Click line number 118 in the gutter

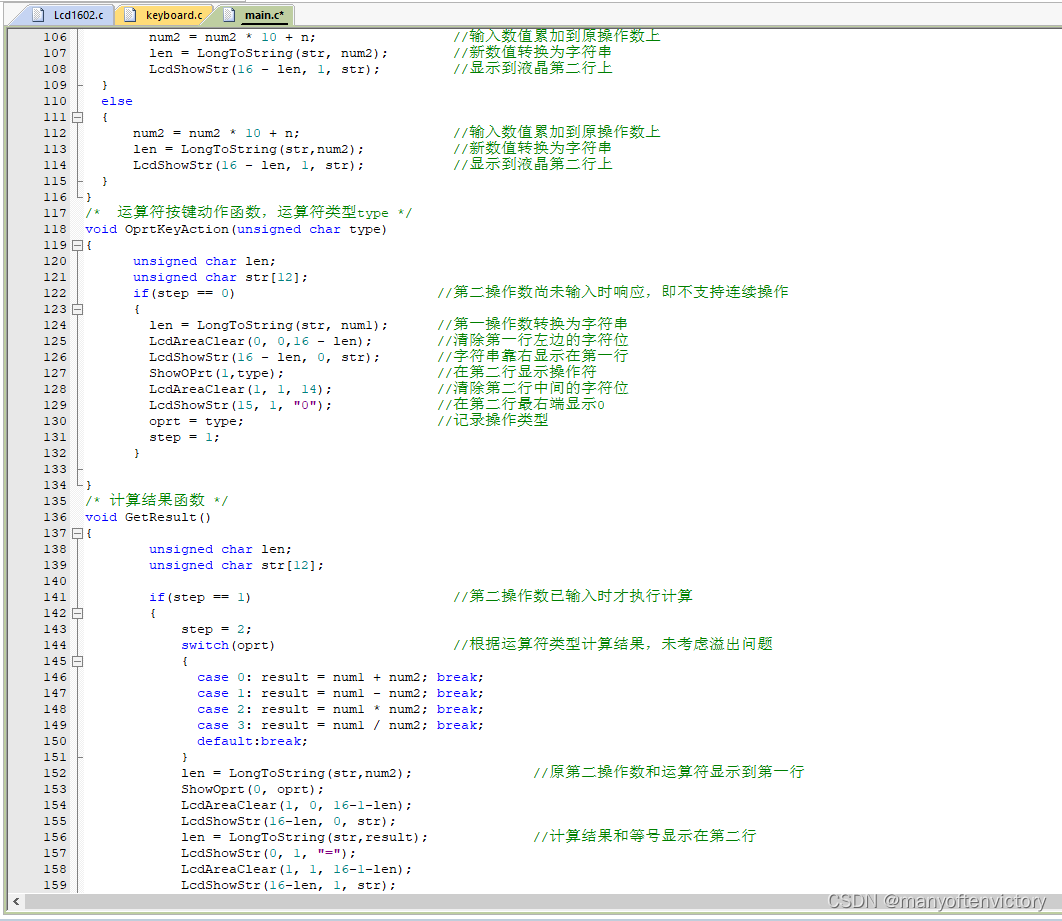pos(55,230)
